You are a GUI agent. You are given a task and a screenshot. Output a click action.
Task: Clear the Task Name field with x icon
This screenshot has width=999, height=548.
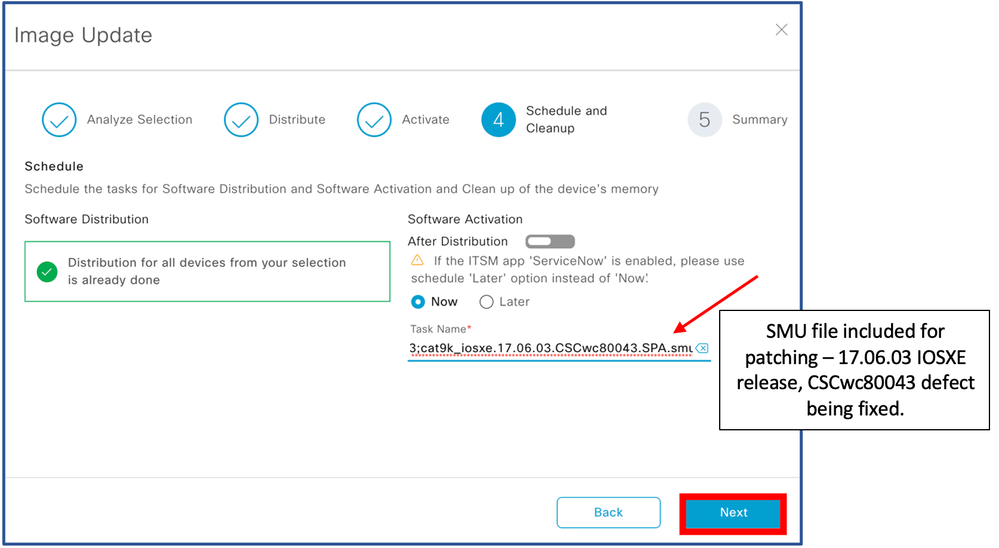click(702, 348)
